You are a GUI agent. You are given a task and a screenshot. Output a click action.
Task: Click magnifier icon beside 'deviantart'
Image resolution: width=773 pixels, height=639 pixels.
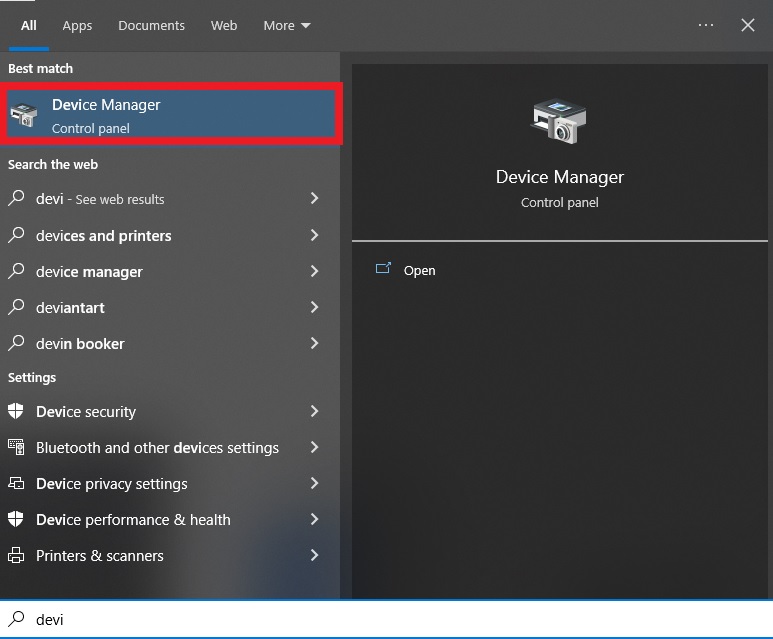pos(16,306)
